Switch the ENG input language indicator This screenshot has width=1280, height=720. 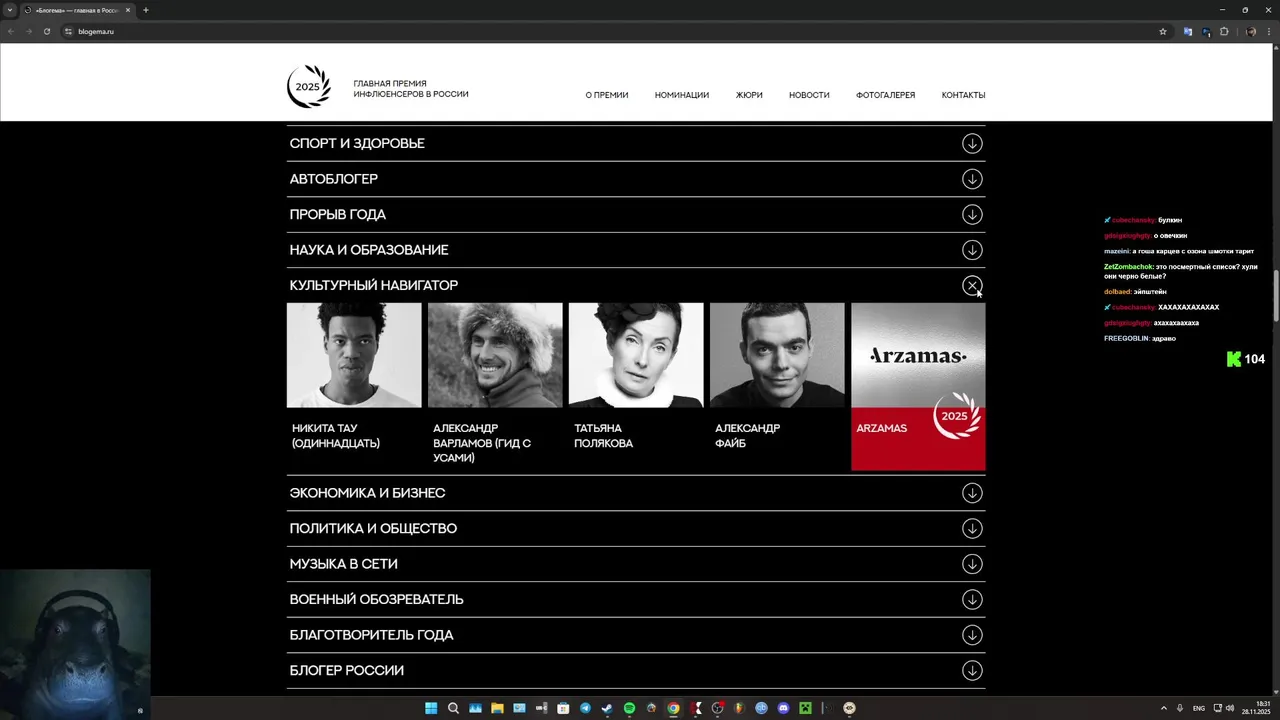(x=1199, y=708)
